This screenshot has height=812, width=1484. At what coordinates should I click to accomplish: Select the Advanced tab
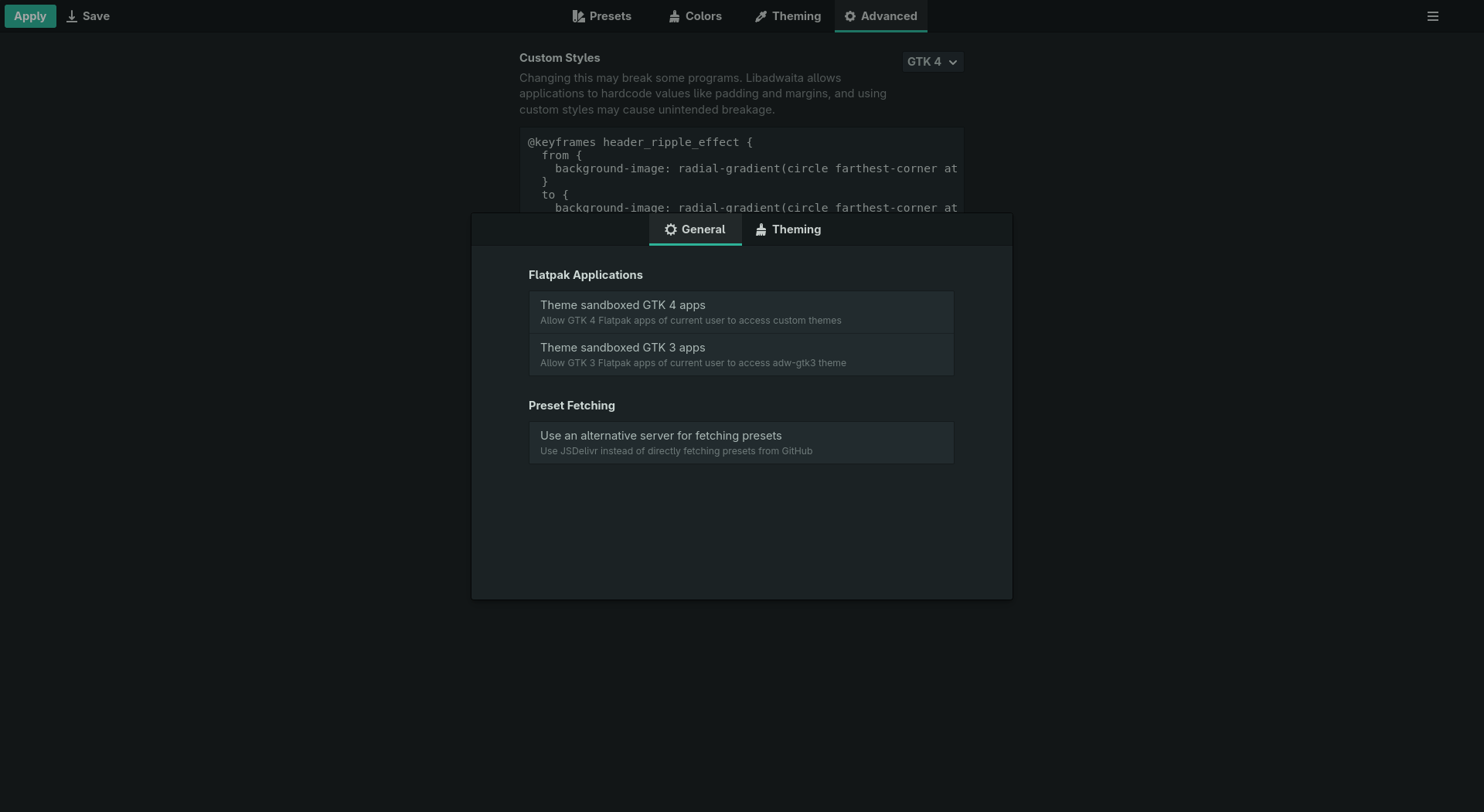(881, 16)
